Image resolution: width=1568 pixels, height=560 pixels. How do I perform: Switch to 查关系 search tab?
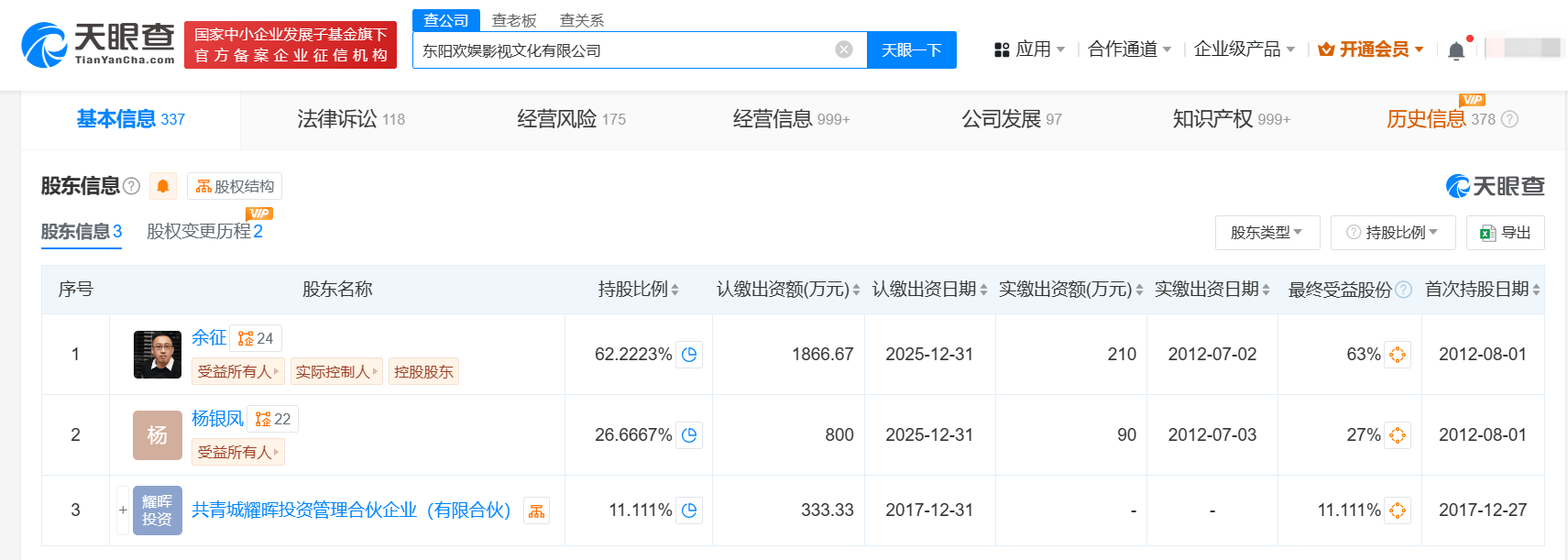click(x=582, y=20)
